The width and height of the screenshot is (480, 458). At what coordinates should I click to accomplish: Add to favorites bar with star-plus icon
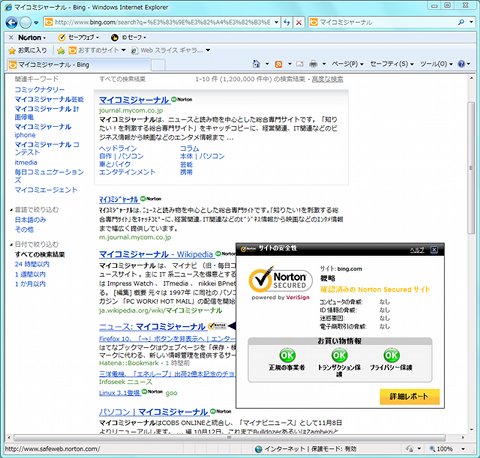61,50
